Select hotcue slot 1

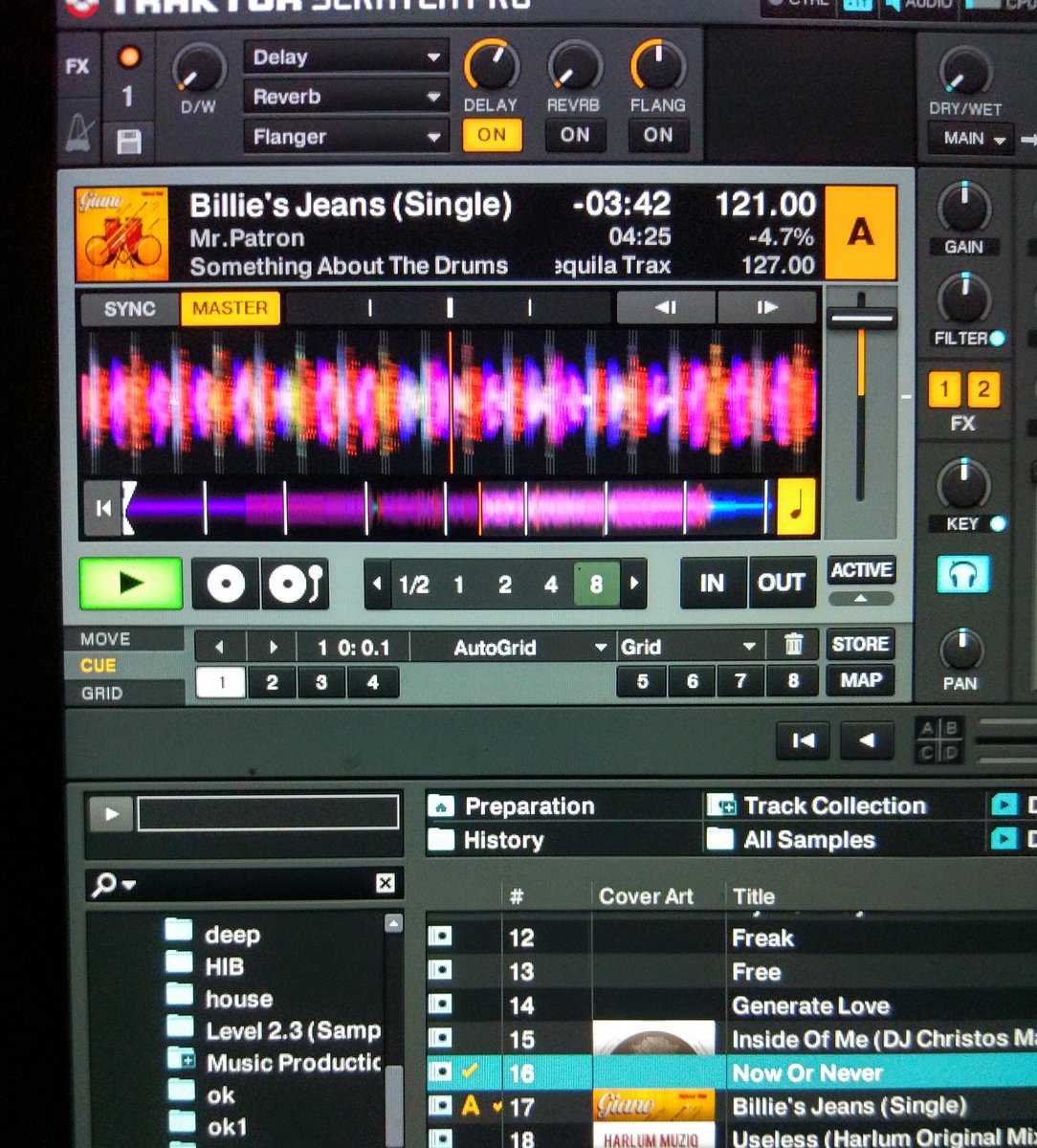221,682
